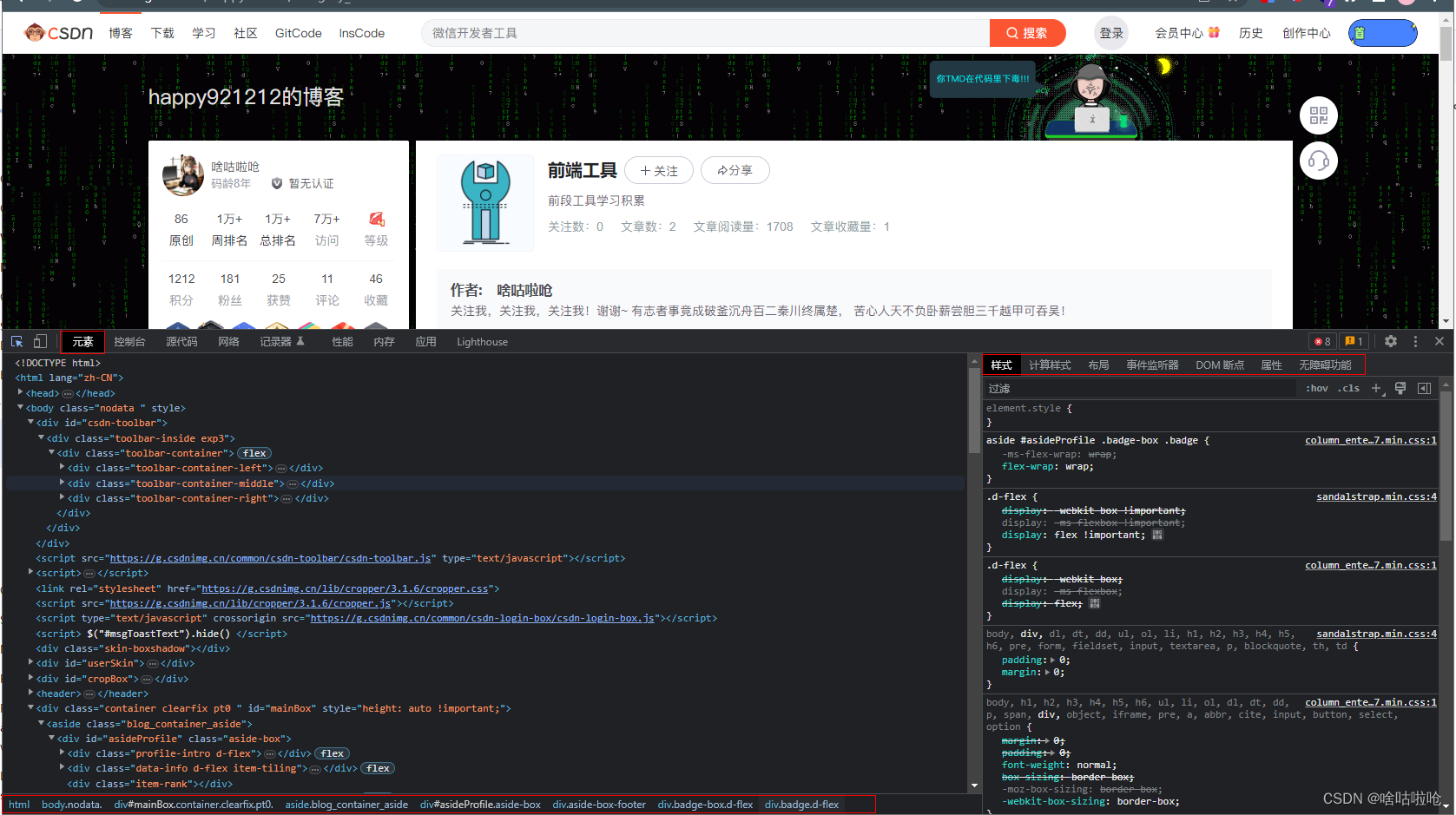The width and height of the screenshot is (1456, 815).
Task: Open flexbox editor icon after display: flex !important
Action: point(1157,535)
